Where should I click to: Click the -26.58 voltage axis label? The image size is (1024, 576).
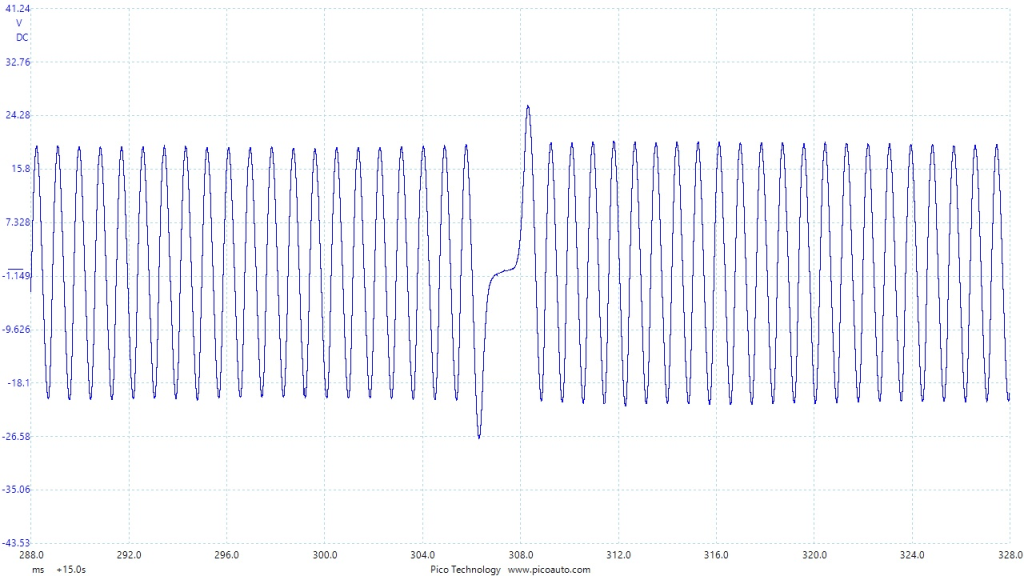click(x=18, y=436)
